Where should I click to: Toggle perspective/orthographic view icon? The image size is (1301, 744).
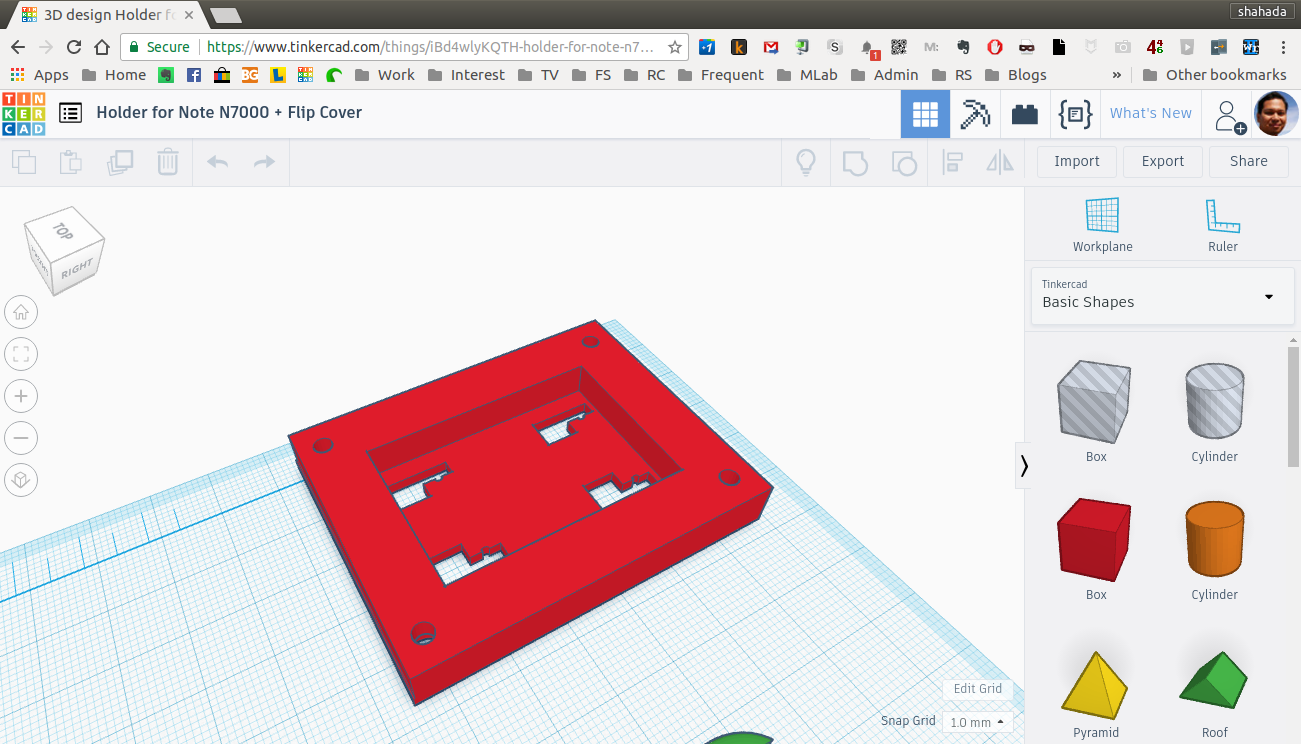point(21,480)
